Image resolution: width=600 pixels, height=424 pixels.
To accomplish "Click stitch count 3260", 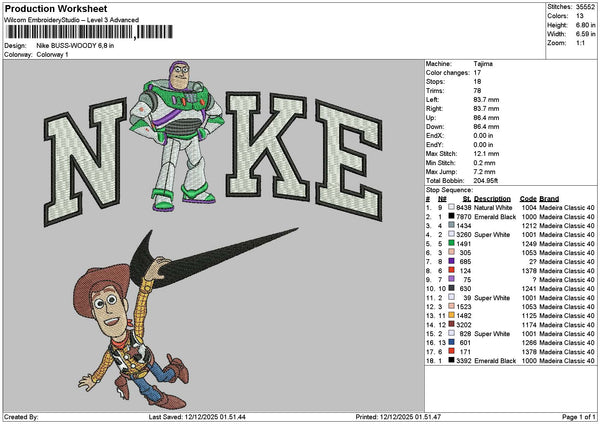I will [463, 235].
